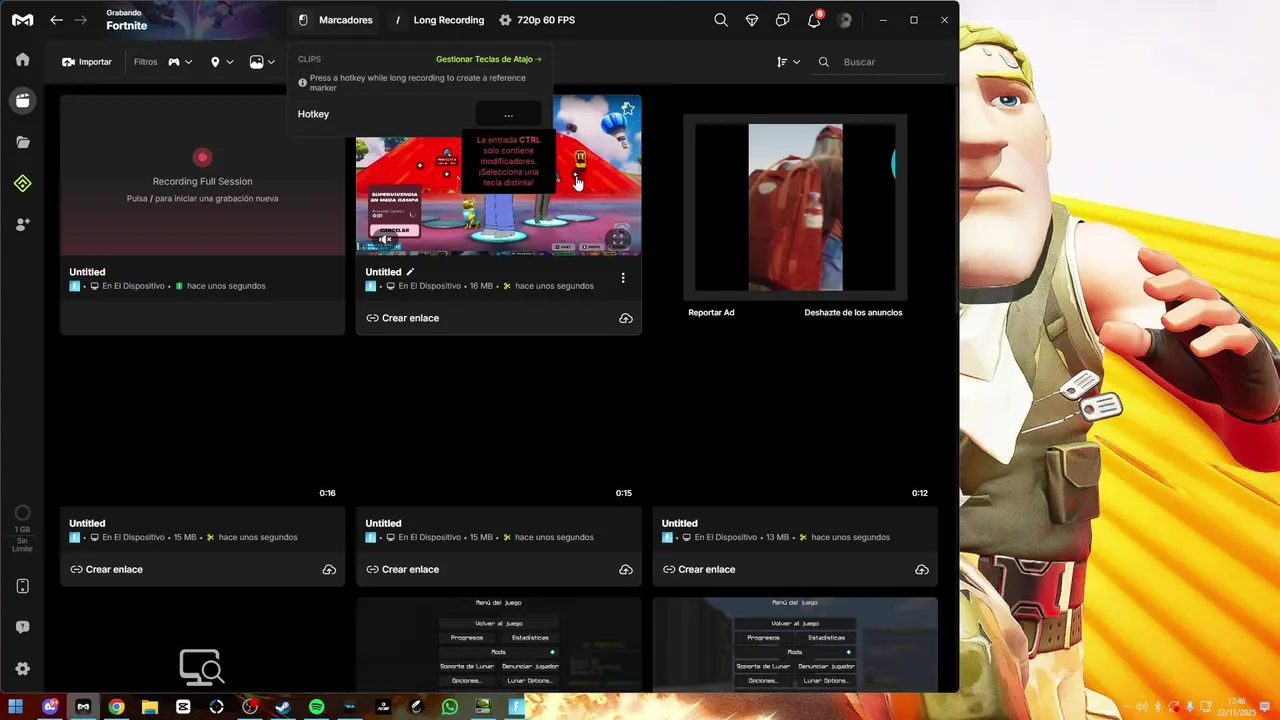Viewport: 1280px width, 720px height.
Task: Expand the highlighted clip preview to fullscreen
Action: point(618,239)
